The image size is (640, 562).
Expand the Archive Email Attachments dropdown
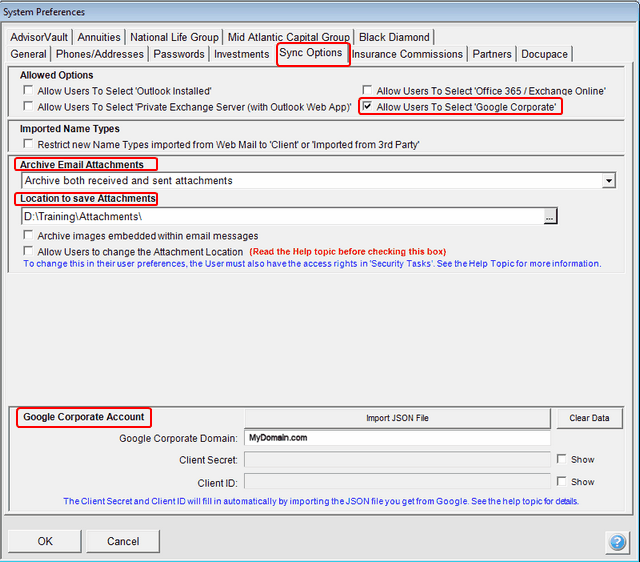point(609,181)
